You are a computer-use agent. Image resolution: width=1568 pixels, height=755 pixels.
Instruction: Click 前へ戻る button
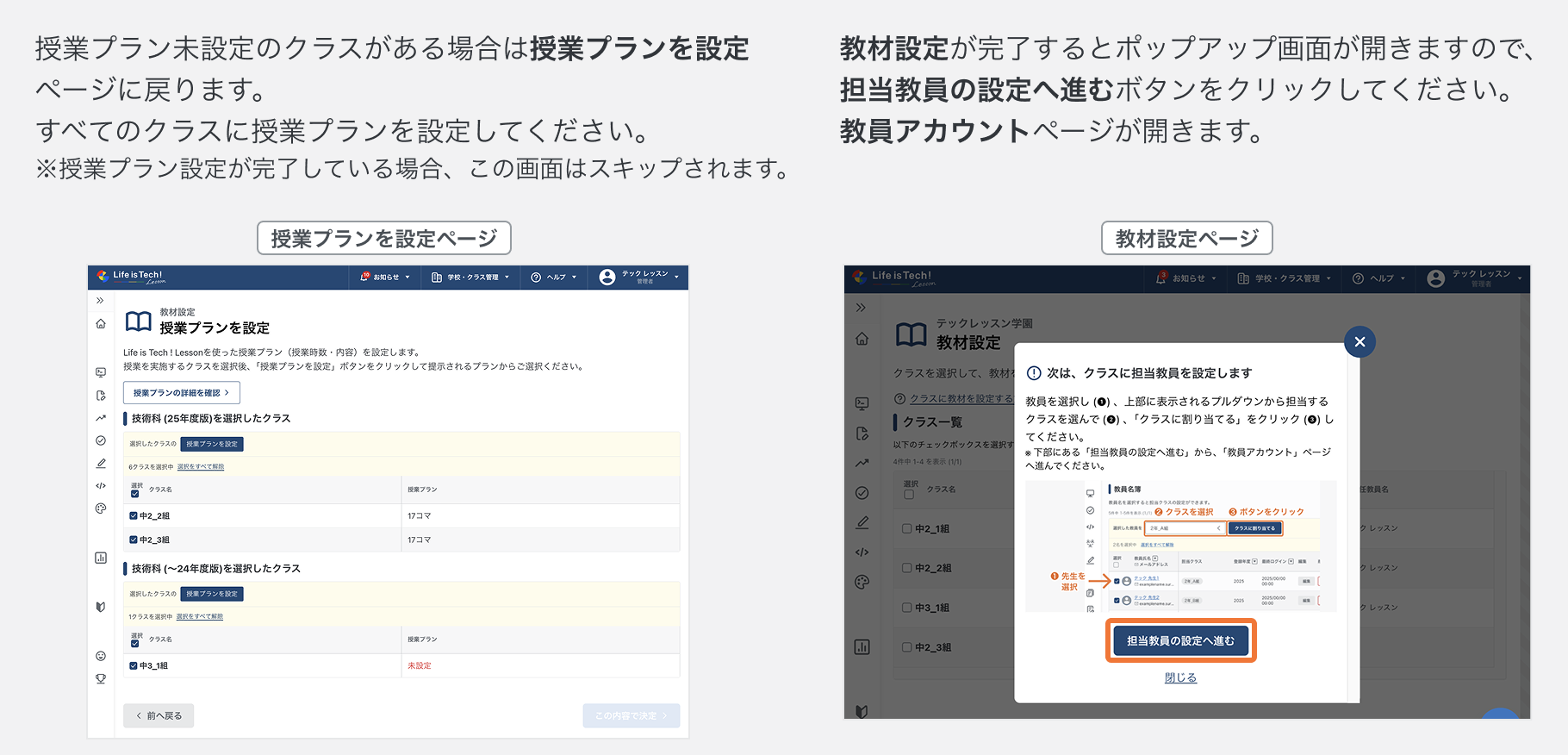pos(159,716)
